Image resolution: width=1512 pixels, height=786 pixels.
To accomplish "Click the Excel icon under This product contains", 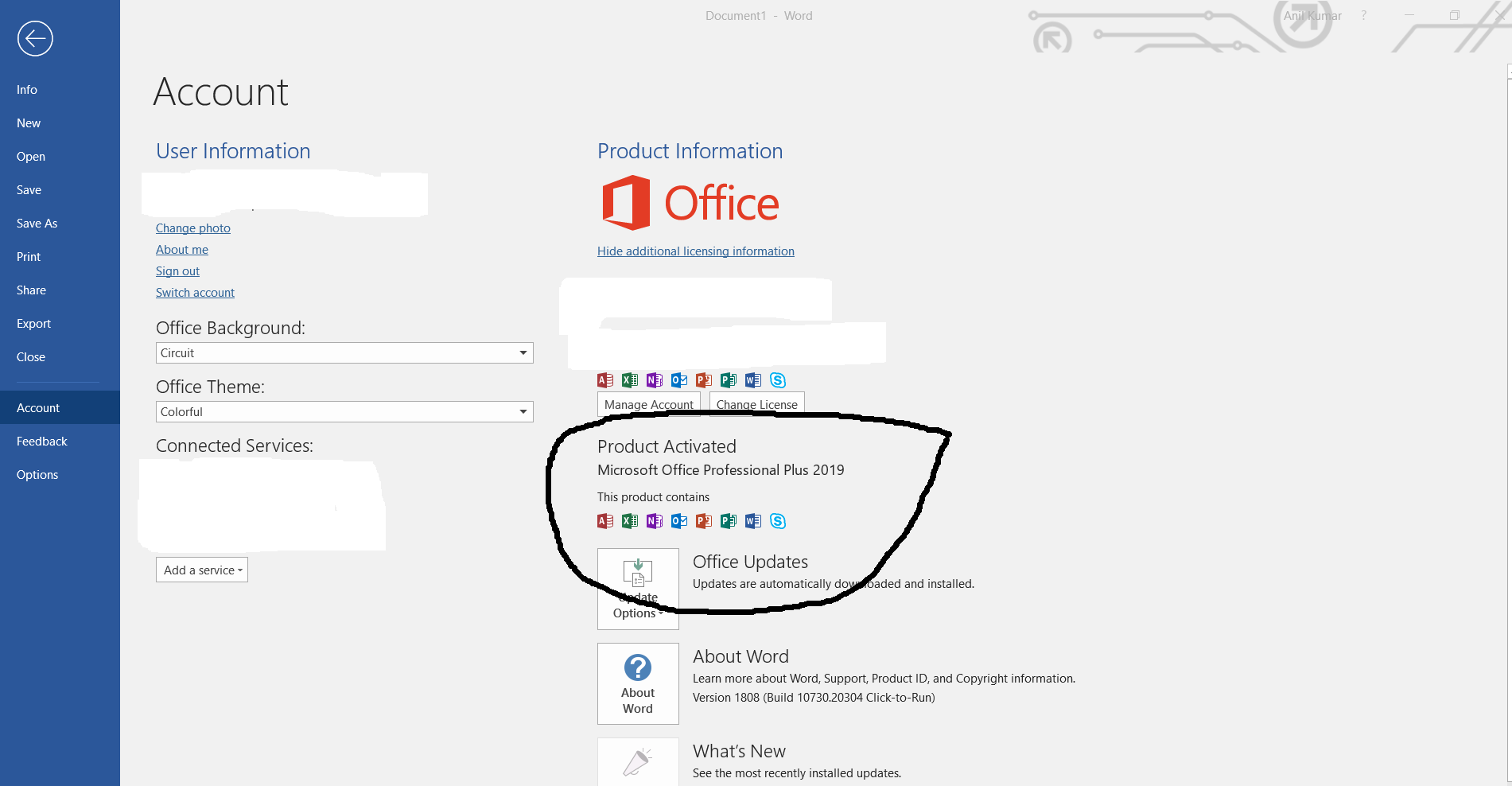I will click(x=630, y=521).
